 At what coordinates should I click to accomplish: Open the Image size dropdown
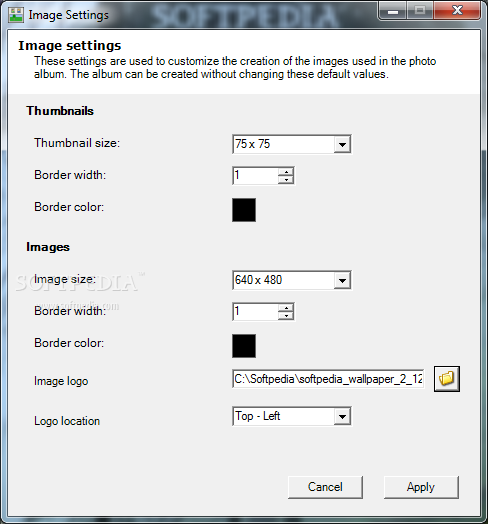pyautogui.click(x=342, y=280)
